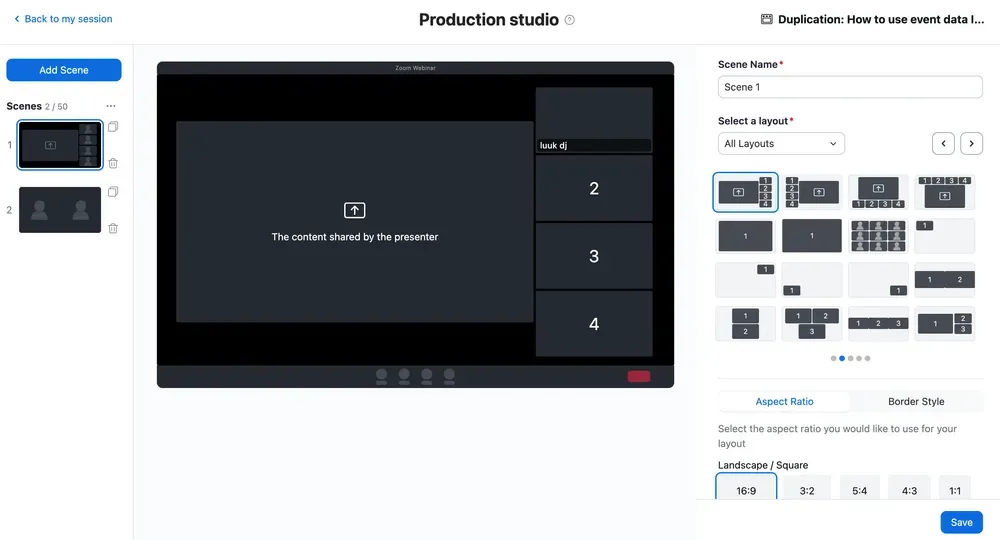Go to previous layout page
The height and width of the screenshot is (540, 1000).
(943, 143)
